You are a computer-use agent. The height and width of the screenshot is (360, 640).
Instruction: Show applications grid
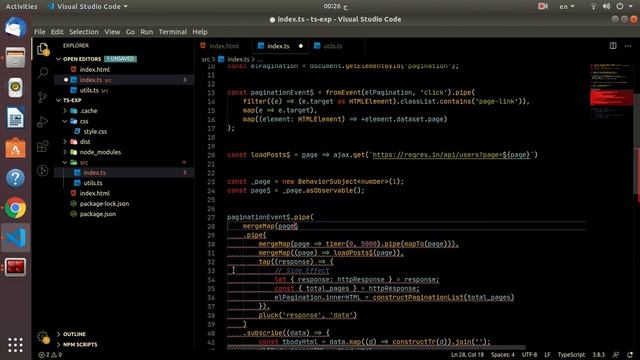[x=16, y=345]
